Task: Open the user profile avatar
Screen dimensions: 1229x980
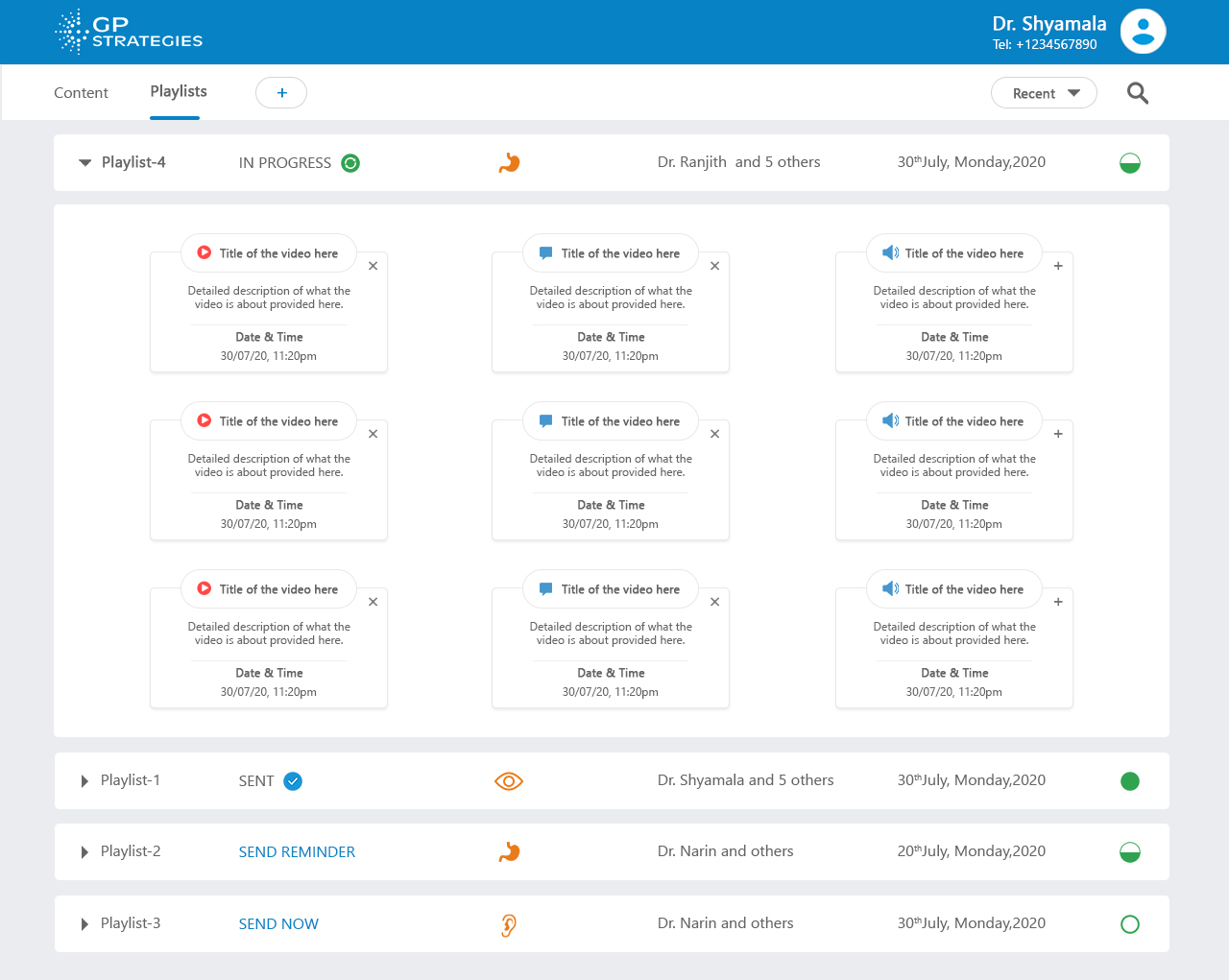Action: [1143, 32]
